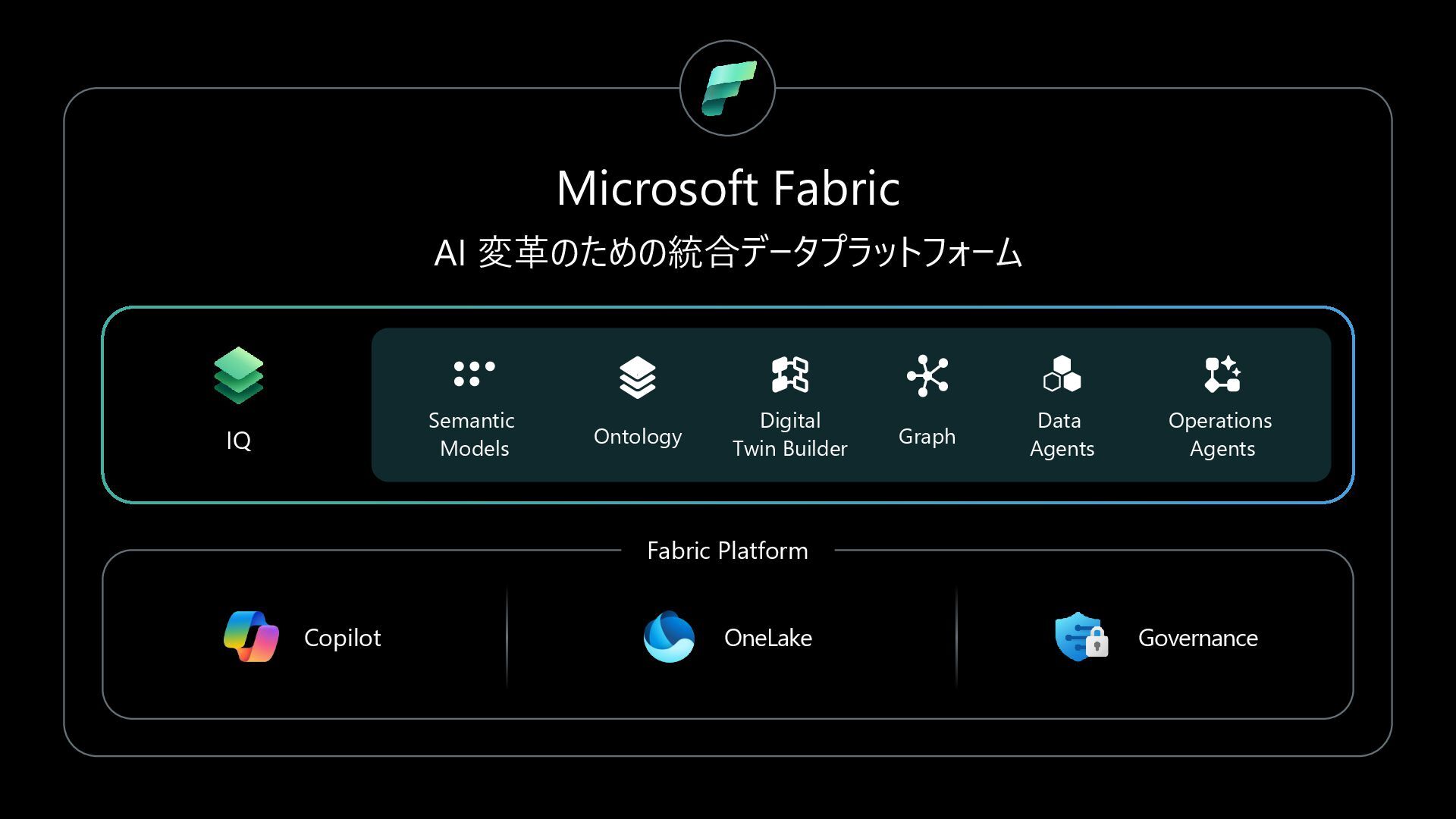This screenshot has height=819, width=1456.
Task: Click the Governance shield lock icon
Action: pyautogui.click(x=1081, y=637)
